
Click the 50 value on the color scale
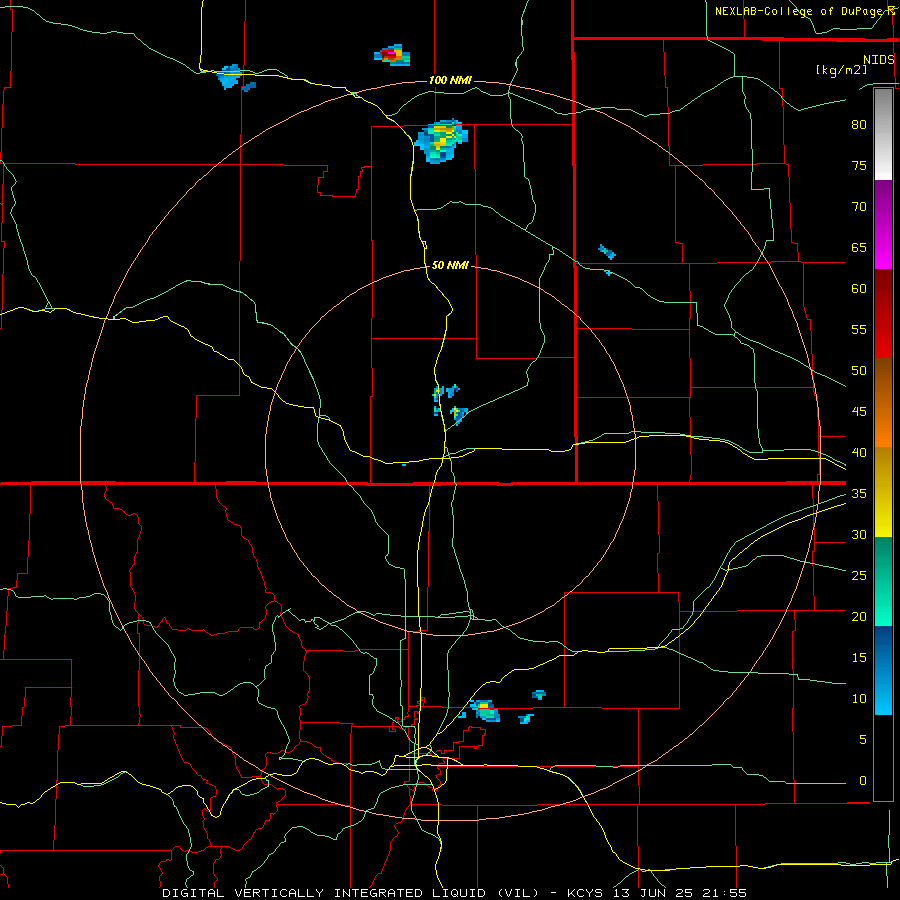coord(859,370)
